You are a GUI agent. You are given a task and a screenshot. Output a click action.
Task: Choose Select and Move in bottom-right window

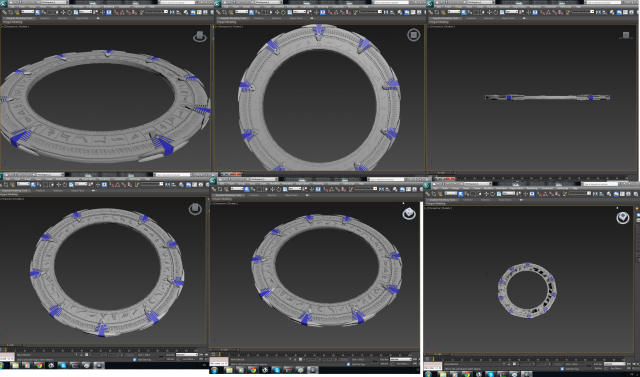point(486,194)
